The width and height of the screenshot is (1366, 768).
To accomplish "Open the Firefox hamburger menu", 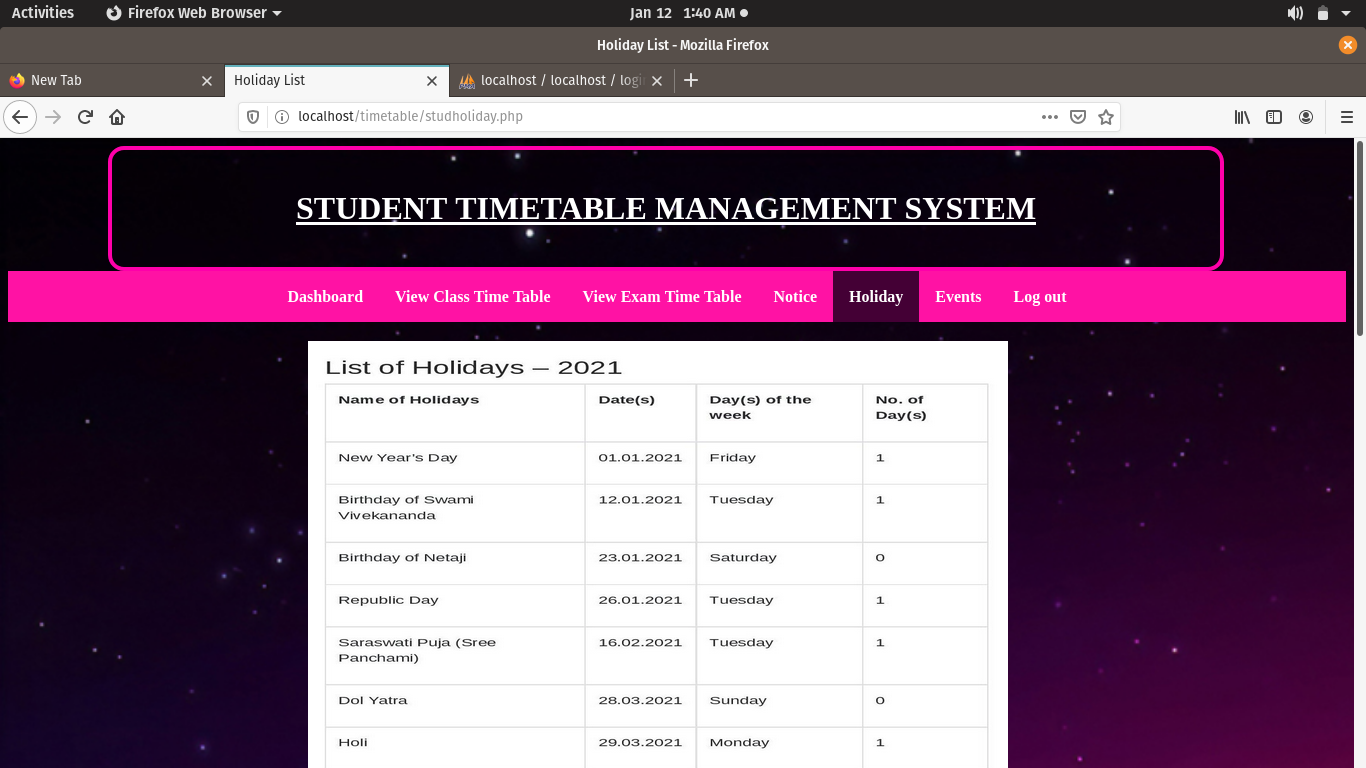I will click(1346, 116).
